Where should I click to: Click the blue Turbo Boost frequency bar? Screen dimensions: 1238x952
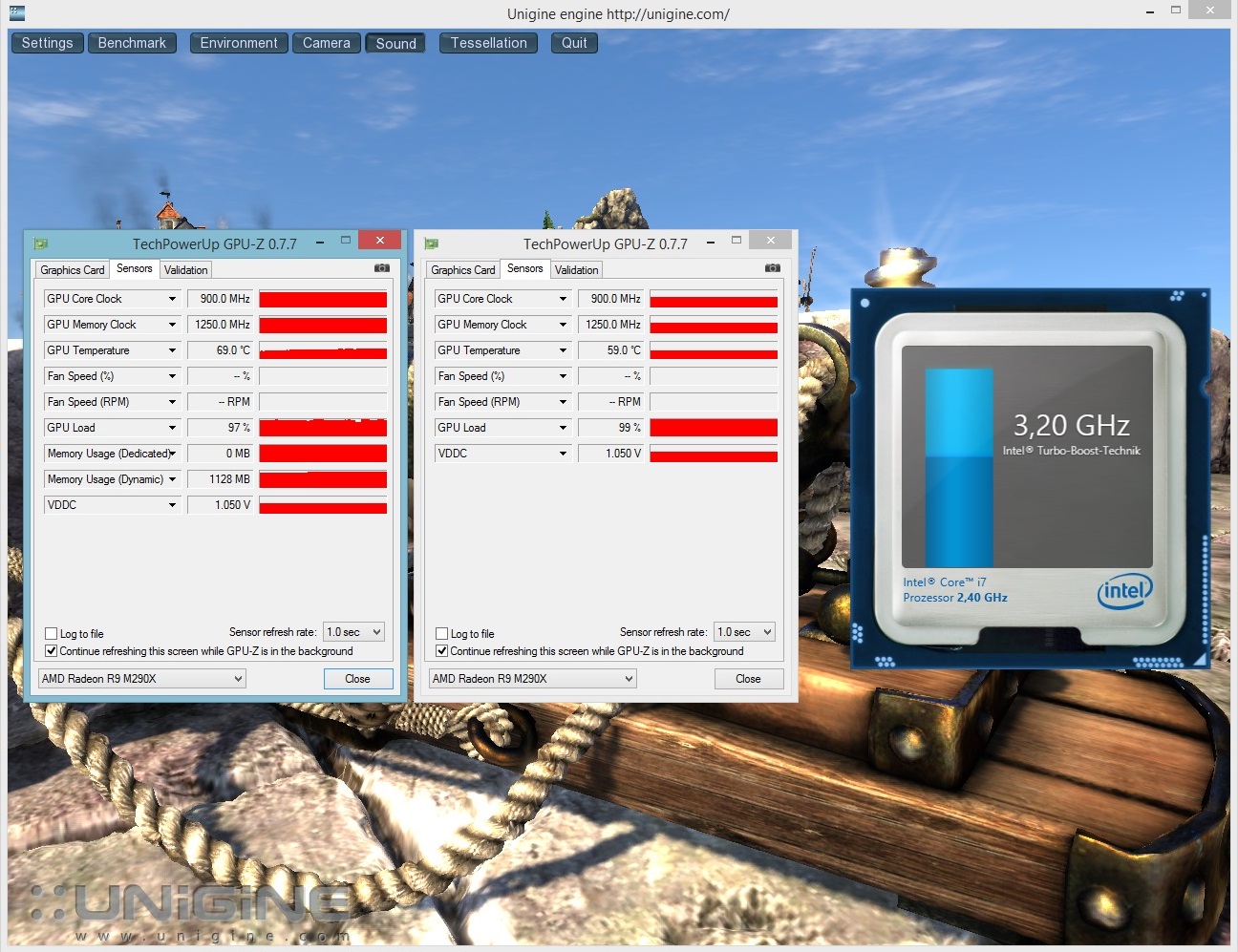(959, 468)
